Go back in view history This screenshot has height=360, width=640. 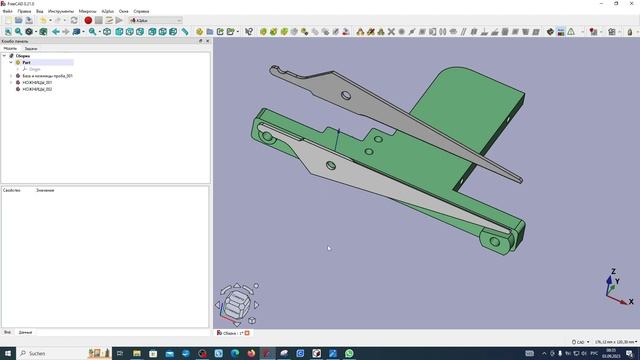tap(56, 32)
